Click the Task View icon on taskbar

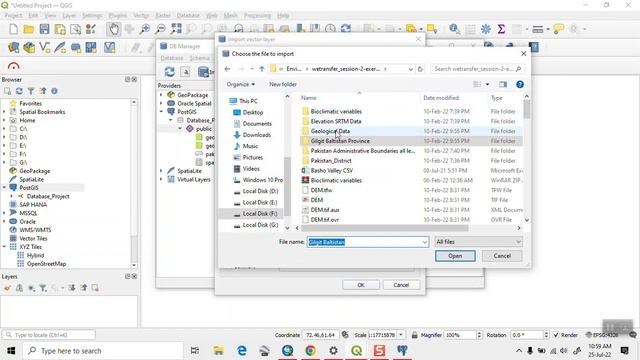pyautogui.click(x=195, y=351)
